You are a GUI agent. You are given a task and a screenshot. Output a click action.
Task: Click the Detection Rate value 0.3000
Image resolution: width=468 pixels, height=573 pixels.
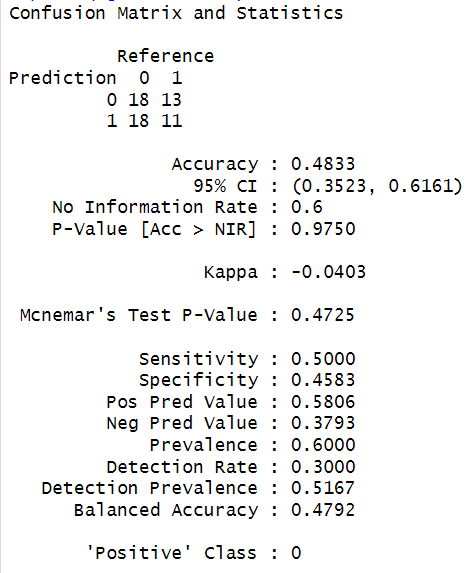tap(323, 467)
